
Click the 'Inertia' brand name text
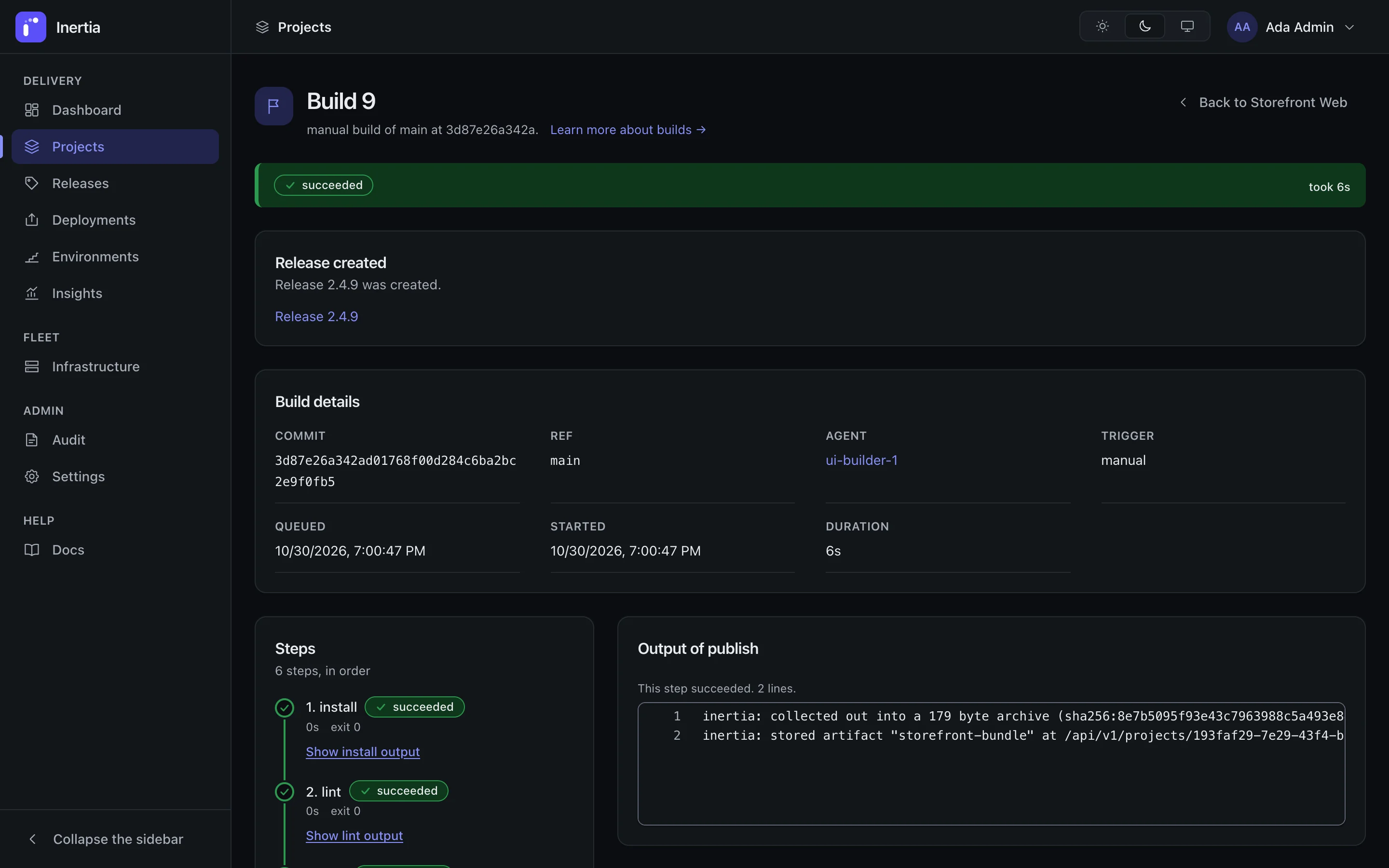pyautogui.click(x=78, y=27)
